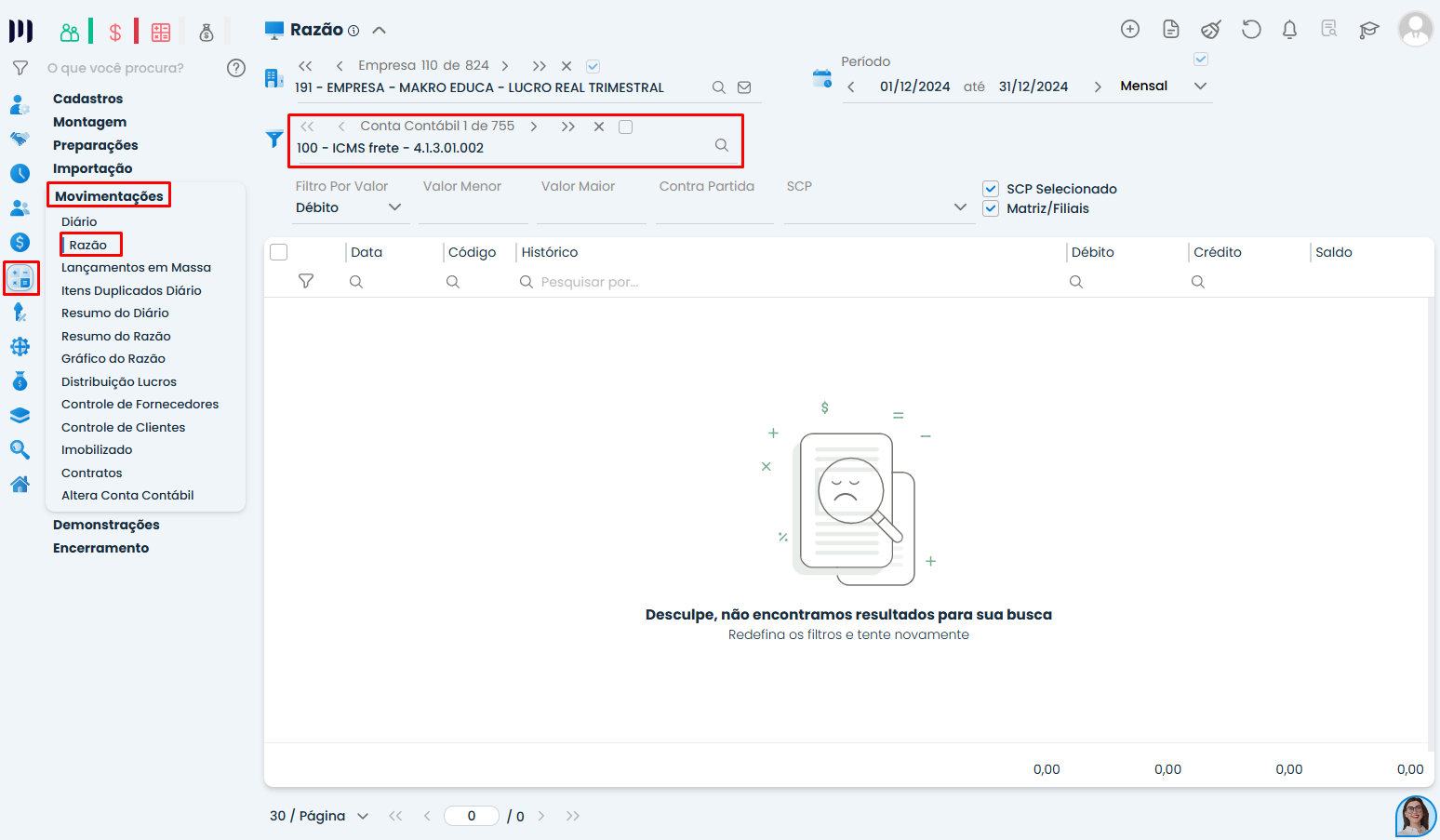Click the Período calendar icon
Viewport: 1440px width, 840px height.
[x=822, y=78]
